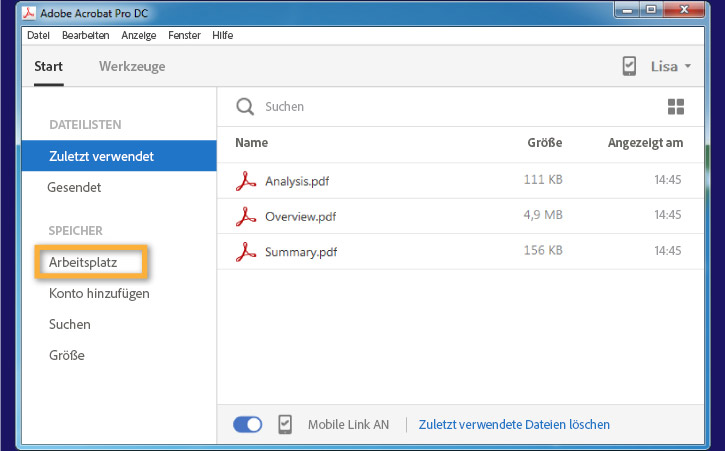725x451 pixels.
Task: Turn off the Mobile Link toggle
Action: click(247, 424)
